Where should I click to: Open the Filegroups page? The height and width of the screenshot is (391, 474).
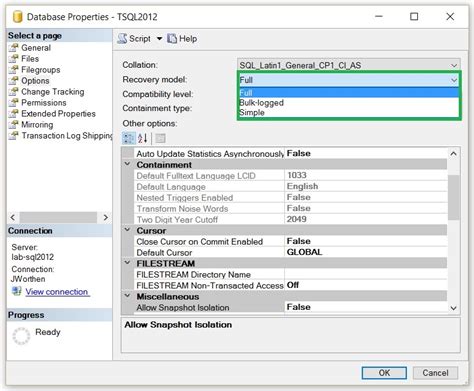click(x=41, y=70)
